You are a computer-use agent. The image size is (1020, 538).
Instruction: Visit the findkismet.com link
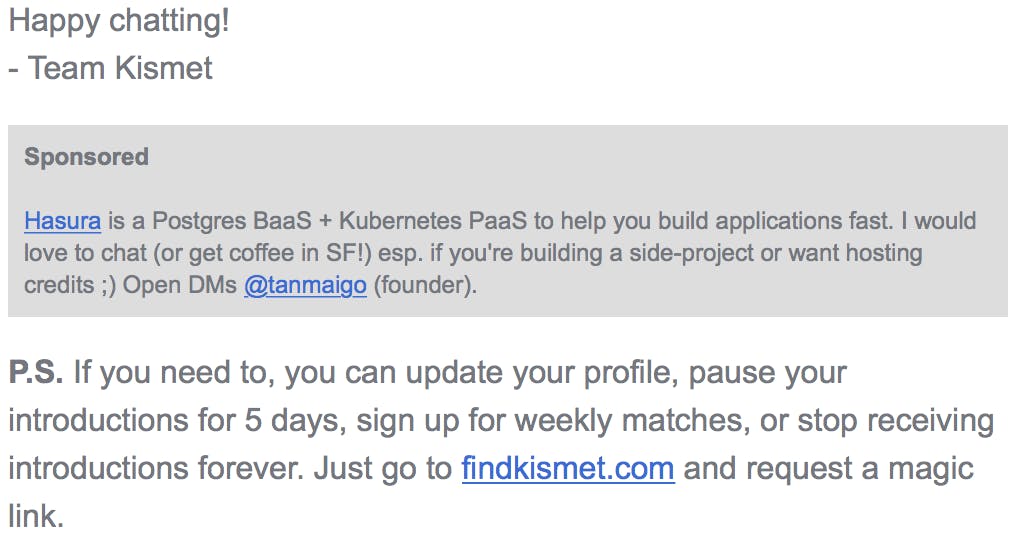click(568, 468)
